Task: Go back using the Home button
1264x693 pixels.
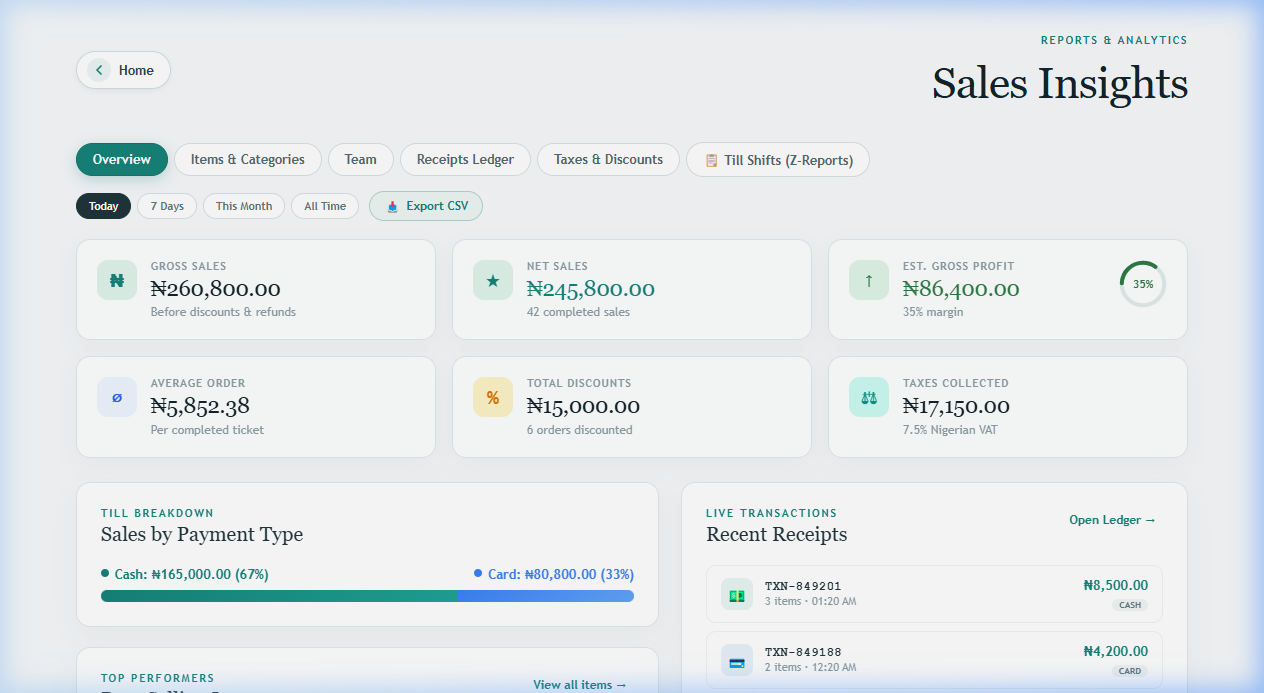Action: (x=123, y=70)
